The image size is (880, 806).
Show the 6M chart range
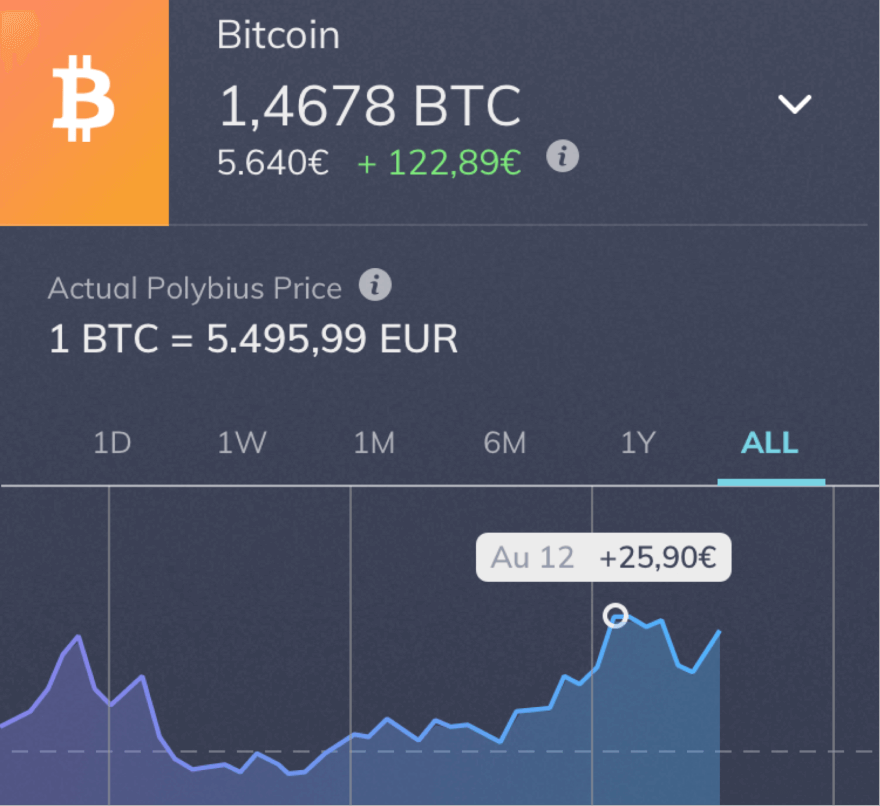click(x=505, y=443)
